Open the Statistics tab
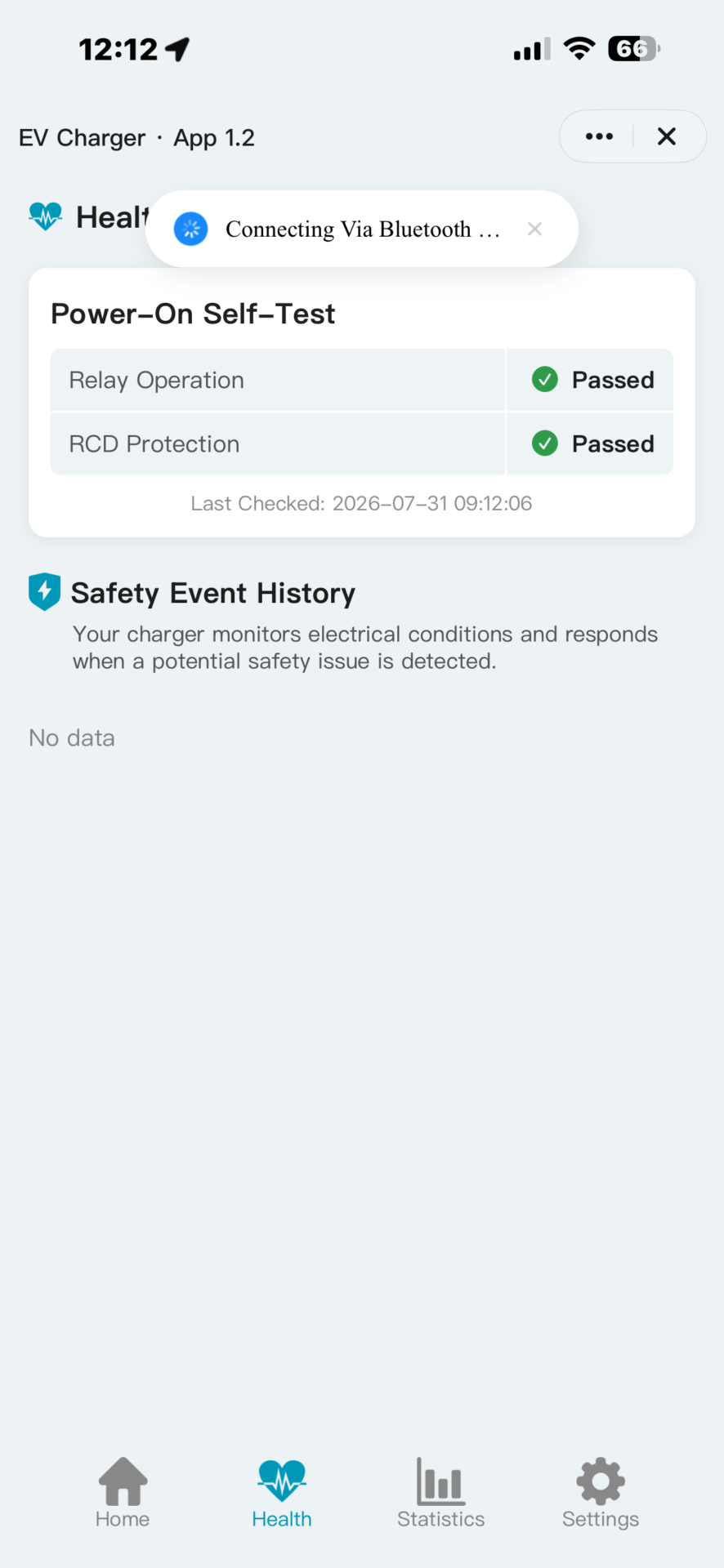Image resolution: width=724 pixels, height=1568 pixels. point(441,1494)
